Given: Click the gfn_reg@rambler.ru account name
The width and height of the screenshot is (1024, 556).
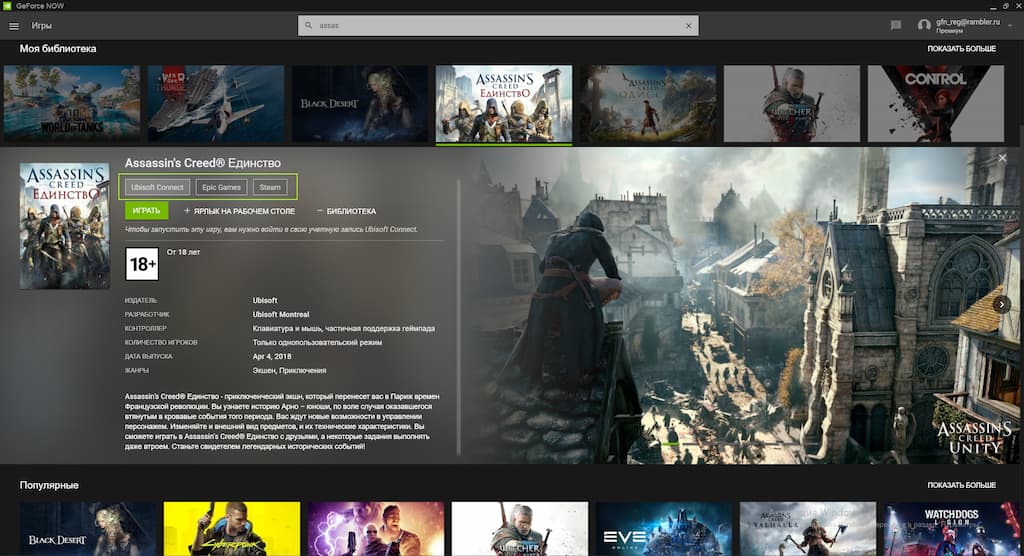Looking at the screenshot, I should [x=968, y=22].
